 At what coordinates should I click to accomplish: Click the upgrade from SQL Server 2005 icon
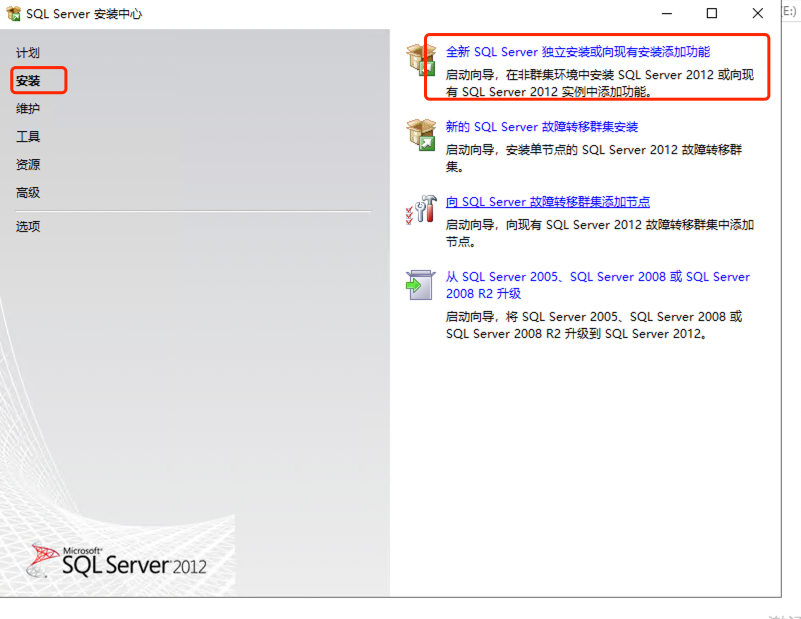tap(419, 284)
